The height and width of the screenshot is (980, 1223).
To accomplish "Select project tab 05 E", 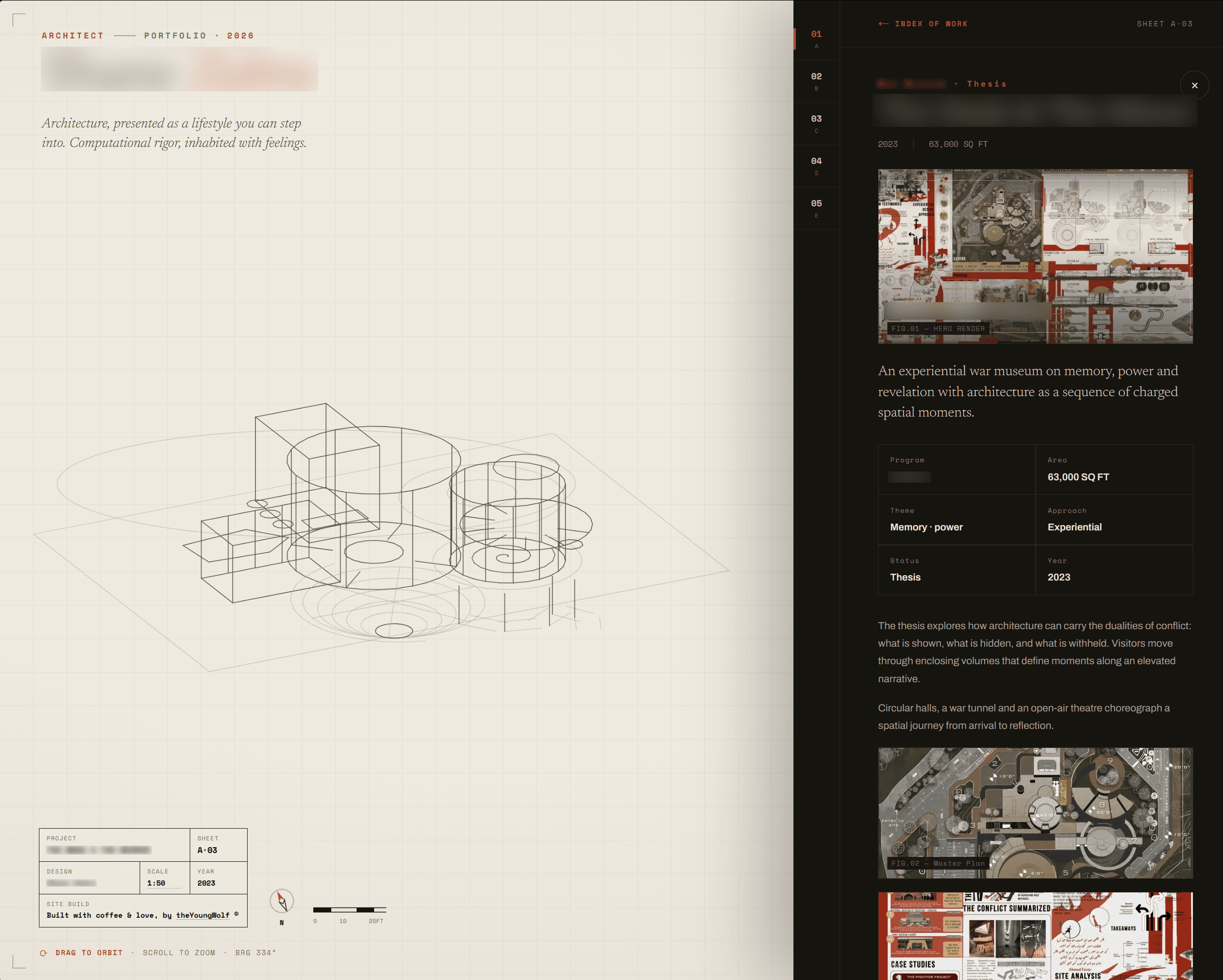I will [816, 208].
